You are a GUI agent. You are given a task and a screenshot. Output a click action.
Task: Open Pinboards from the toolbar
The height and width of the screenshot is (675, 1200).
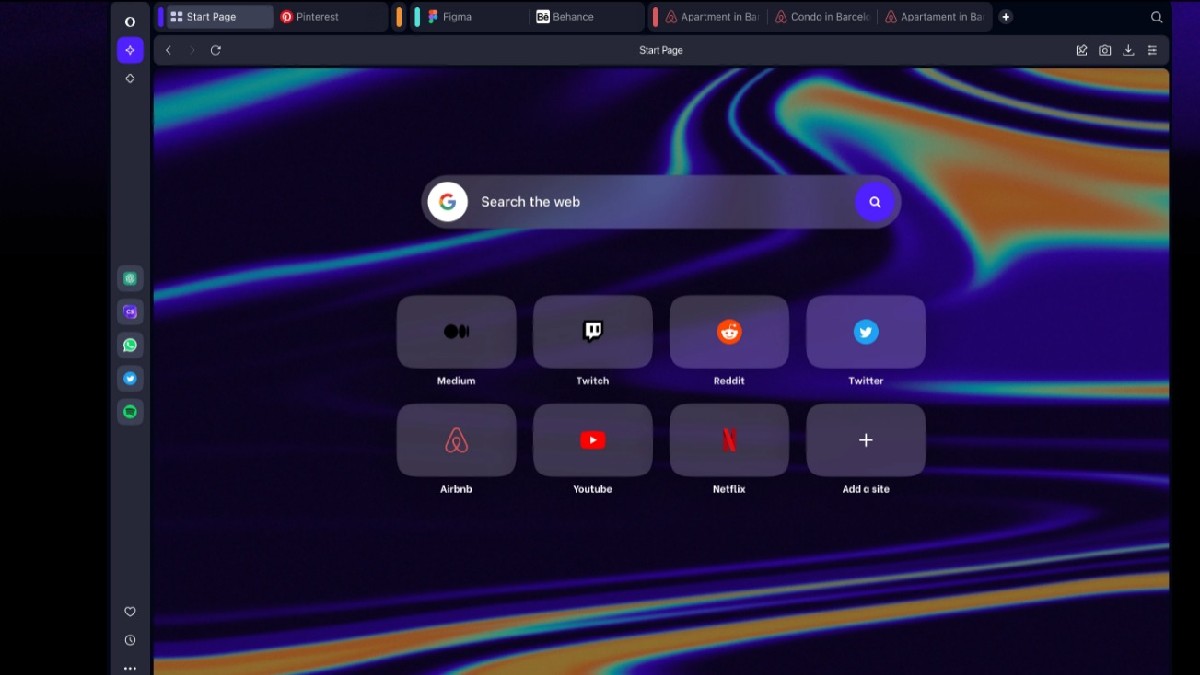click(x=1081, y=49)
